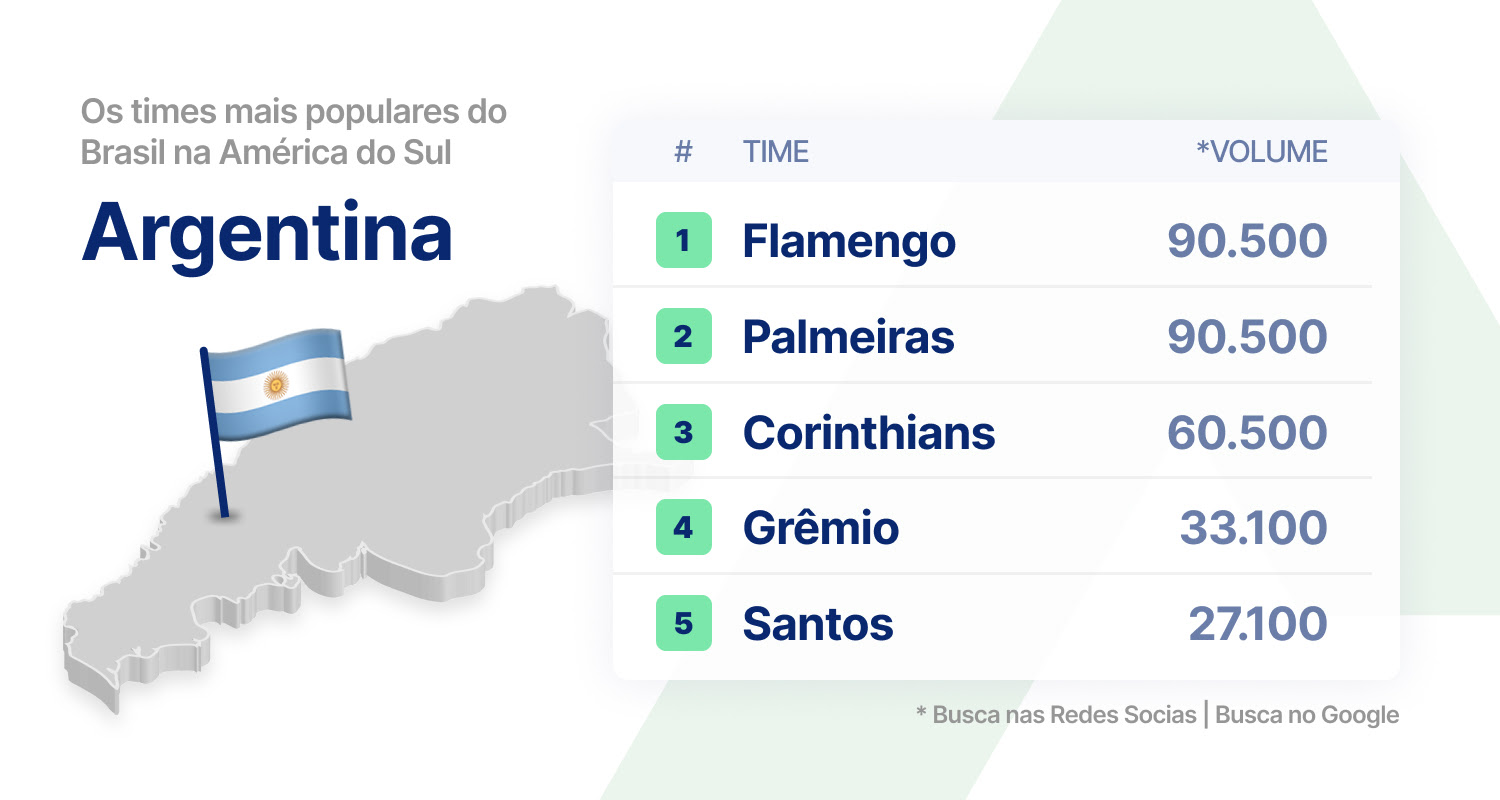The image size is (1500, 800).
Task: Click the green rank 1 badge
Action: tap(684, 240)
